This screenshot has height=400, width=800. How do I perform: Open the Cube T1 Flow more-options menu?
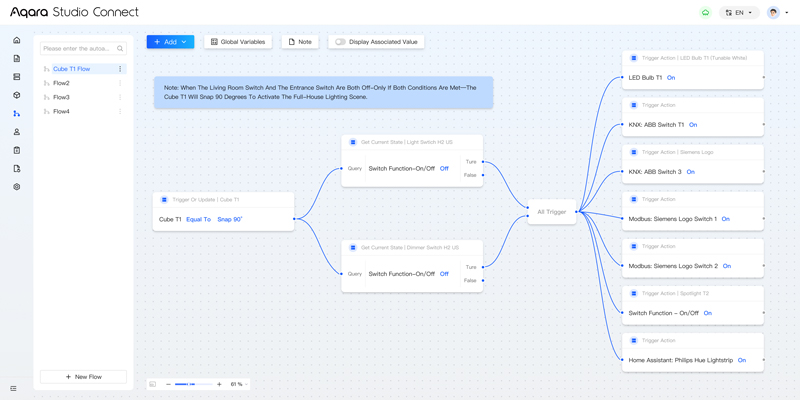pos(121,69)
